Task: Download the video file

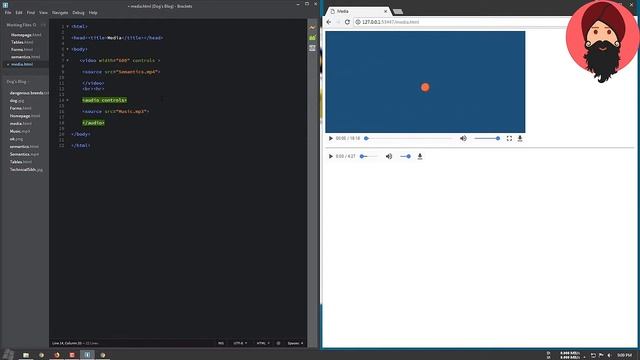Action: pyautogui.click(x=520, y=138)
